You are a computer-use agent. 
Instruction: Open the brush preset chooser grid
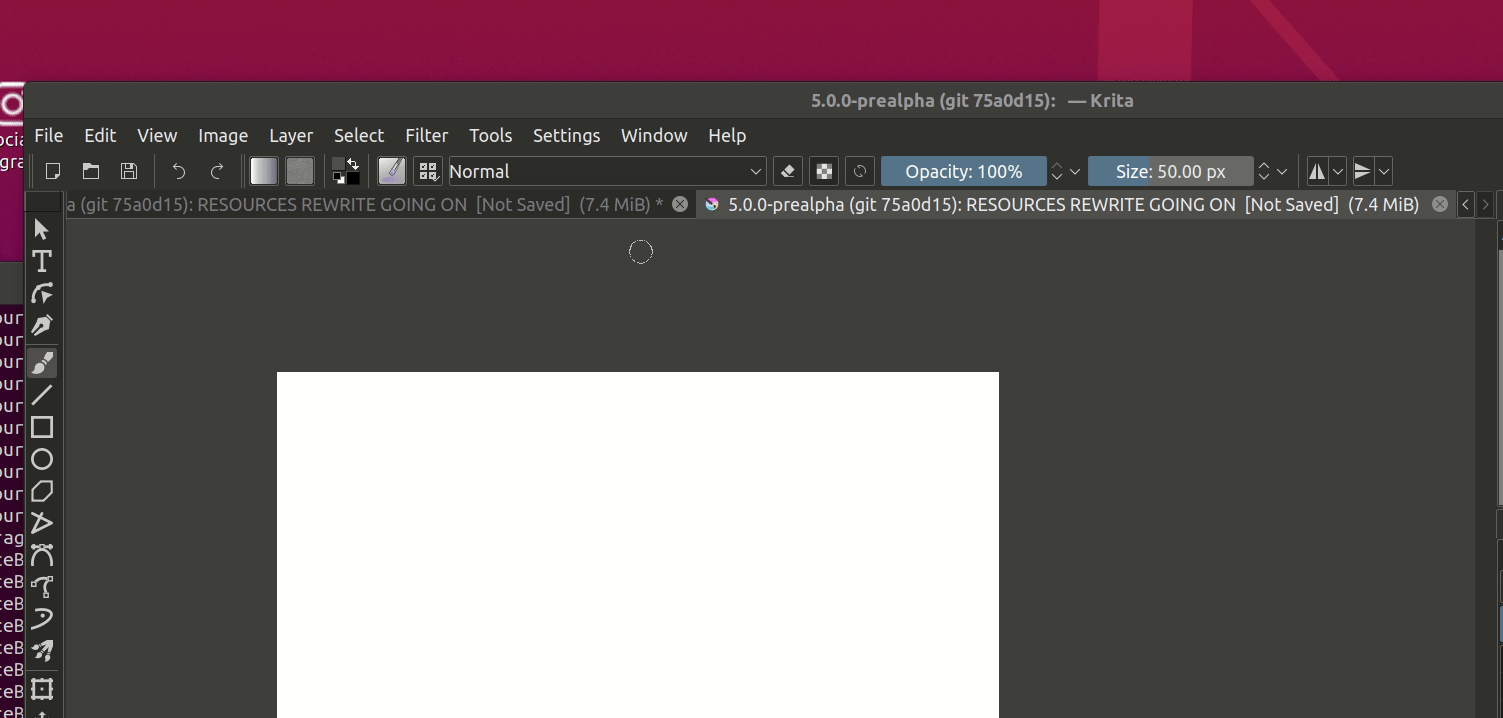pos(427,171)
